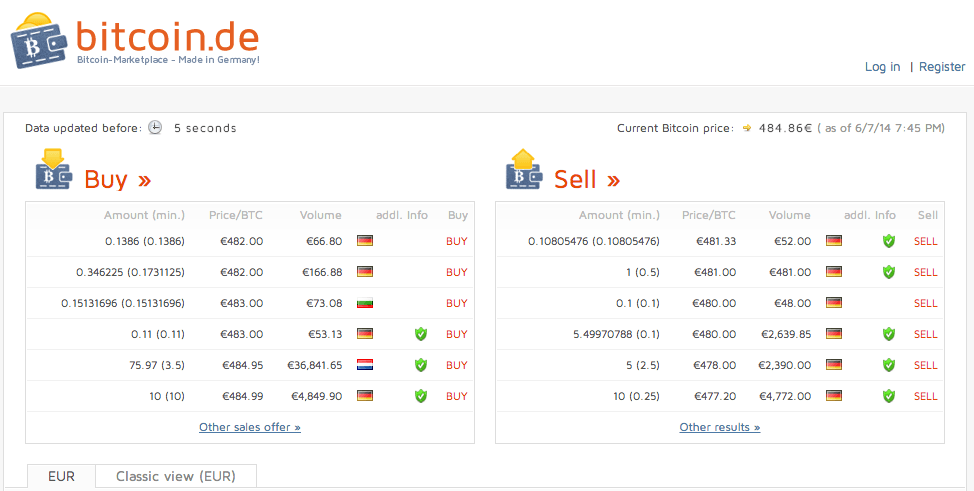The image size is (974, 491).
Task: Switch to Classic view (EUR) tab
Action: pos(176,477)
